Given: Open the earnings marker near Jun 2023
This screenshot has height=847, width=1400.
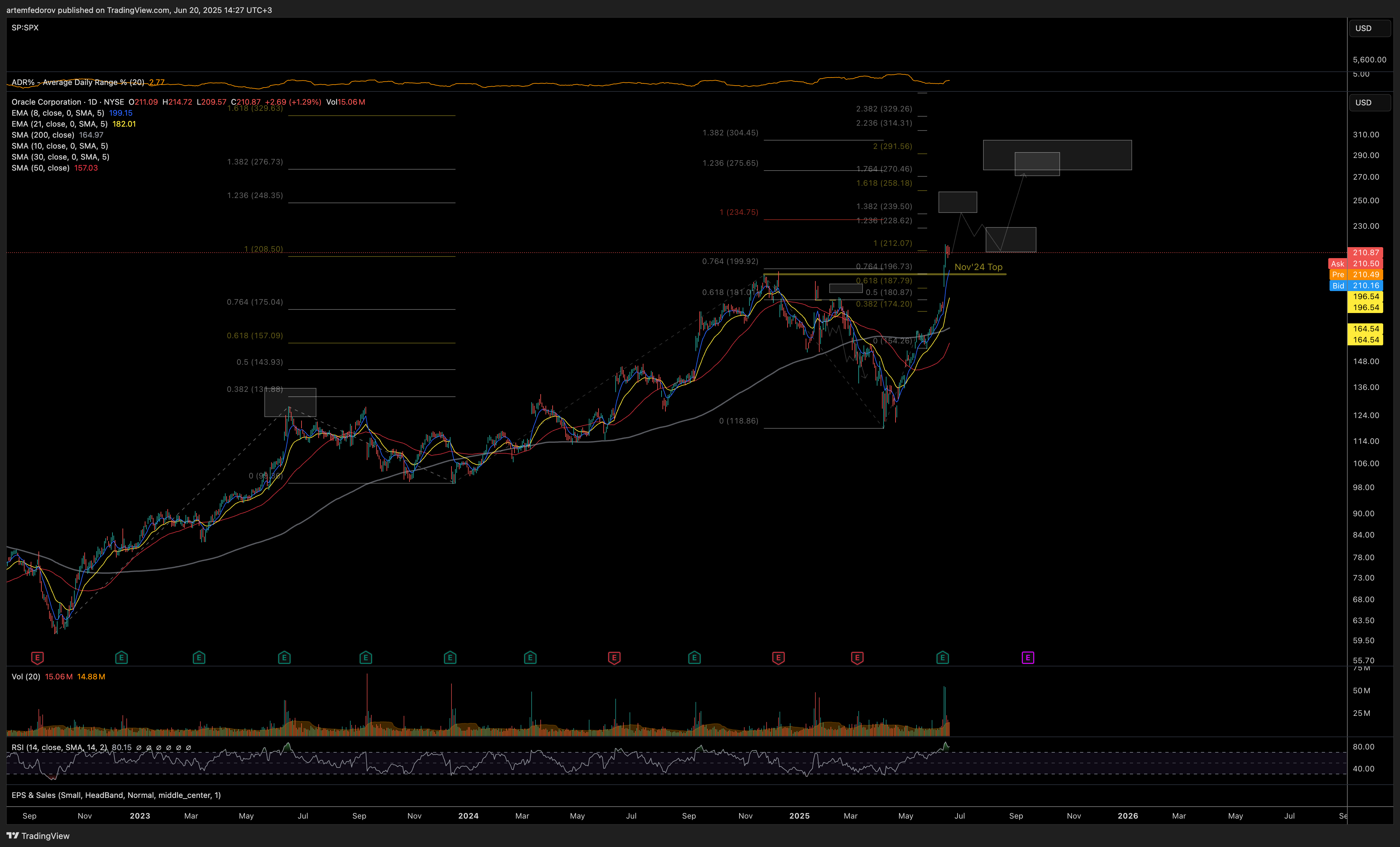Looking at the screenshot, I should (x=285, y=658).
